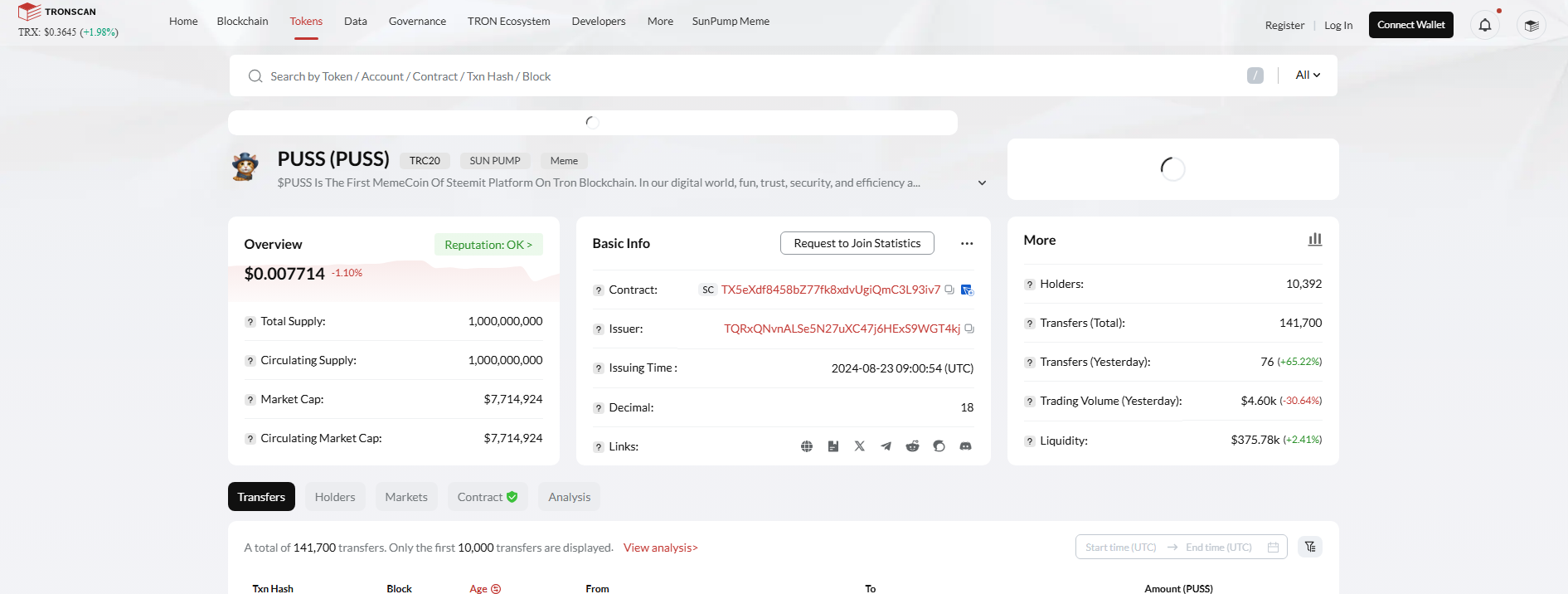The width and height of the screenshot is (1568, 594).
Task: Open the three-dot menu in Basic Info
Action: point(967,243)
